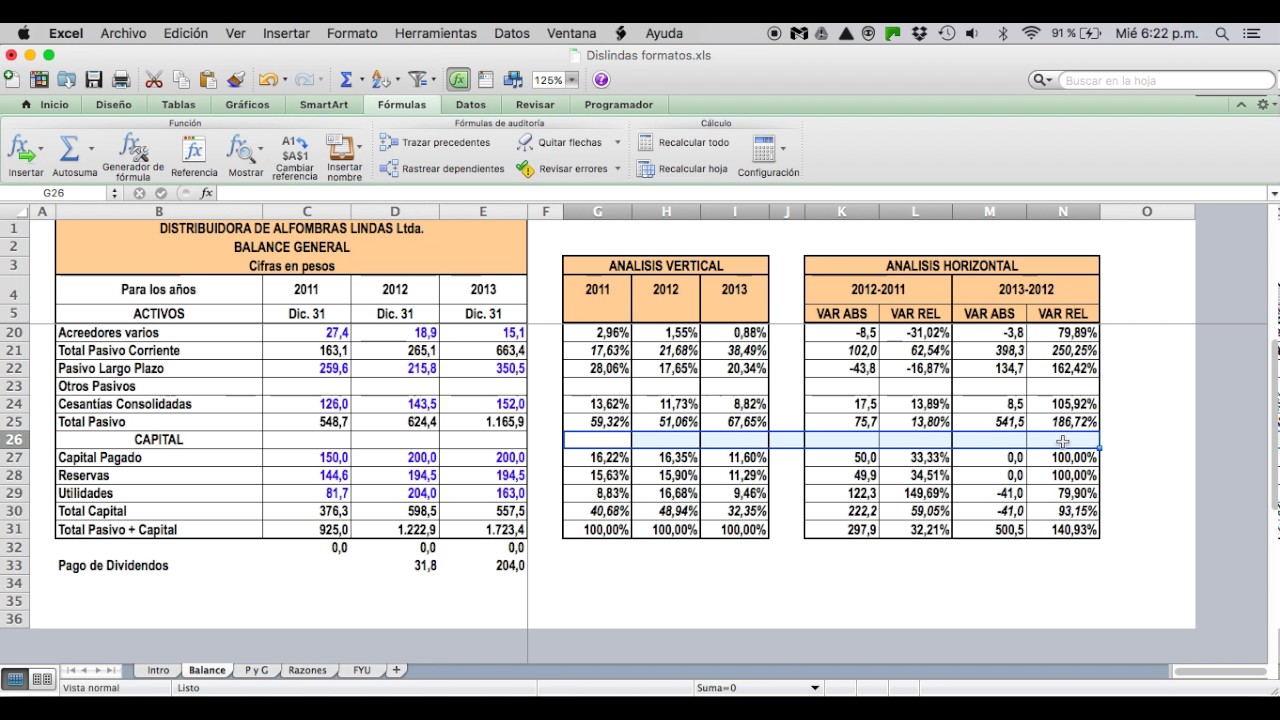Expand the Revisar errores dropdown arrow
The image size is (1280, 720).
pos(618,169)
